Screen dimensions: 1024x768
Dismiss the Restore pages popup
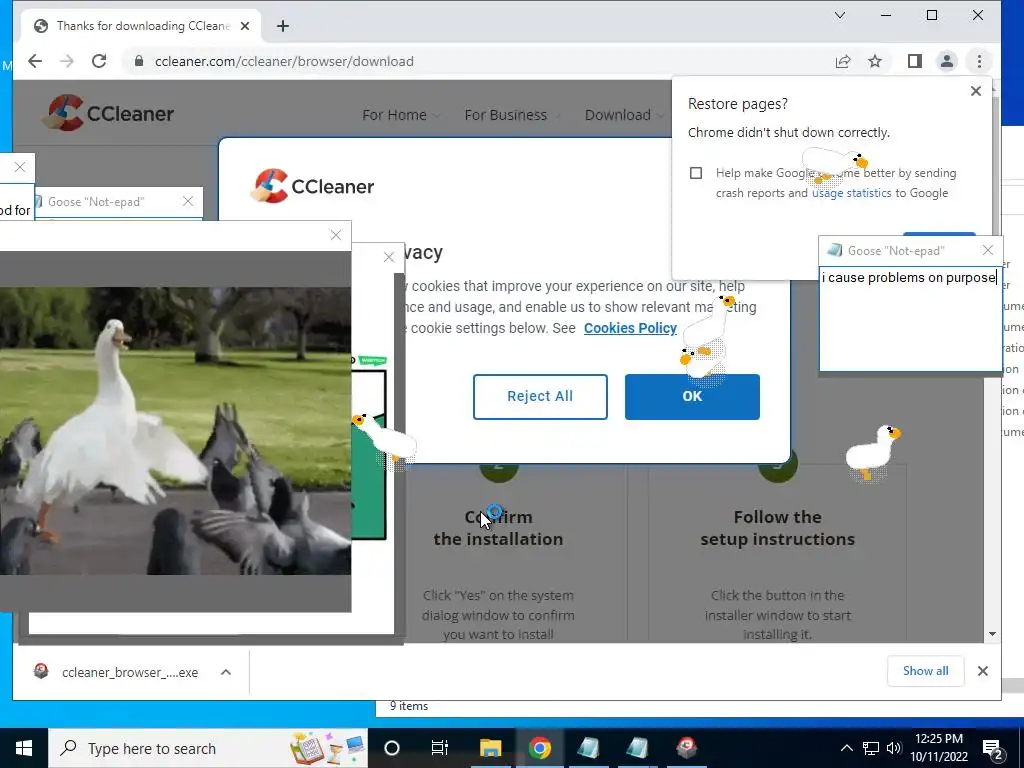[x=976, y=91]
